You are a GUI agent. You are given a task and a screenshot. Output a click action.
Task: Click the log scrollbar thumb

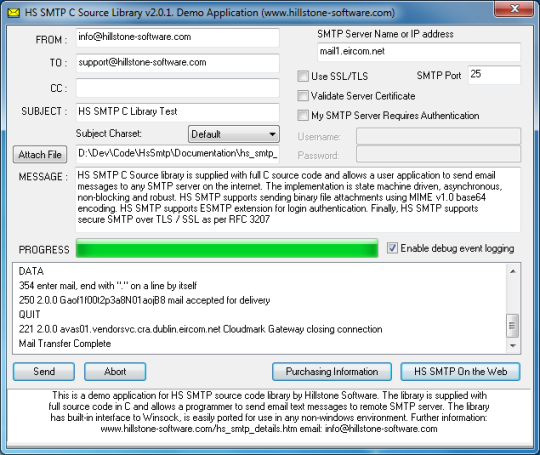click(512, 325)
